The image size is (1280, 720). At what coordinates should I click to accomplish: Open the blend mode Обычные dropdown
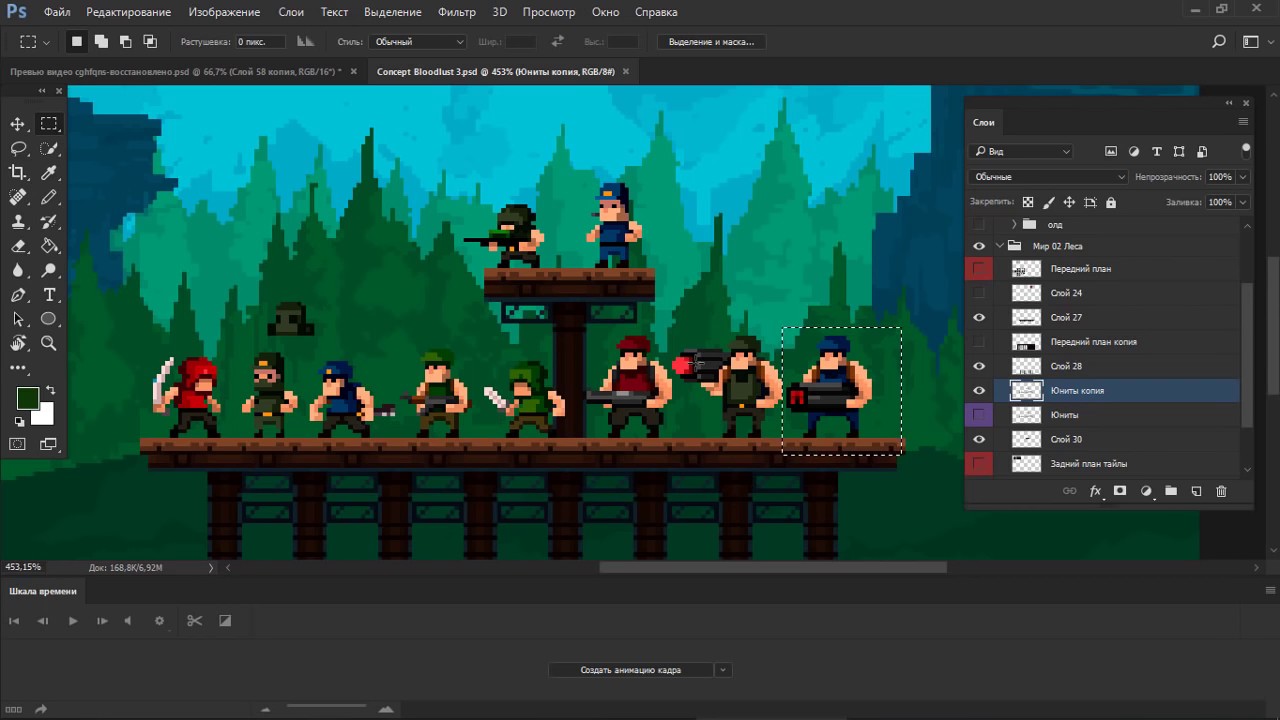pyautogui.click(x=1048, y=177)
